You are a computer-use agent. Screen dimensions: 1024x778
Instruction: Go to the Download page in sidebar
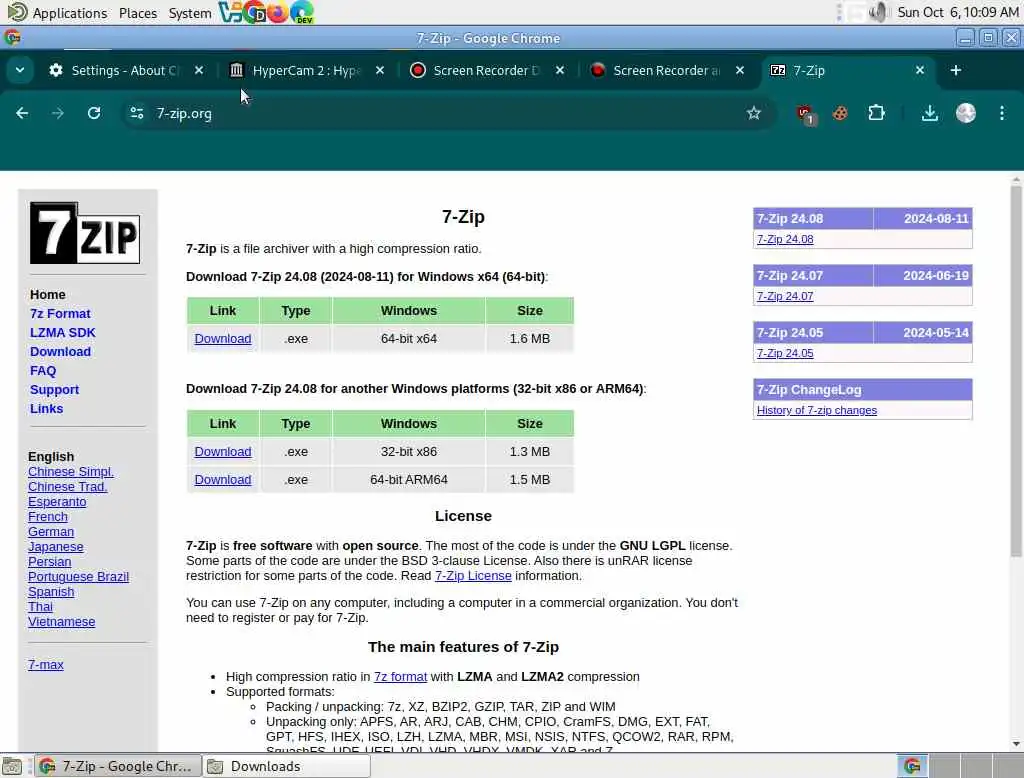click(x=60, y=351)
